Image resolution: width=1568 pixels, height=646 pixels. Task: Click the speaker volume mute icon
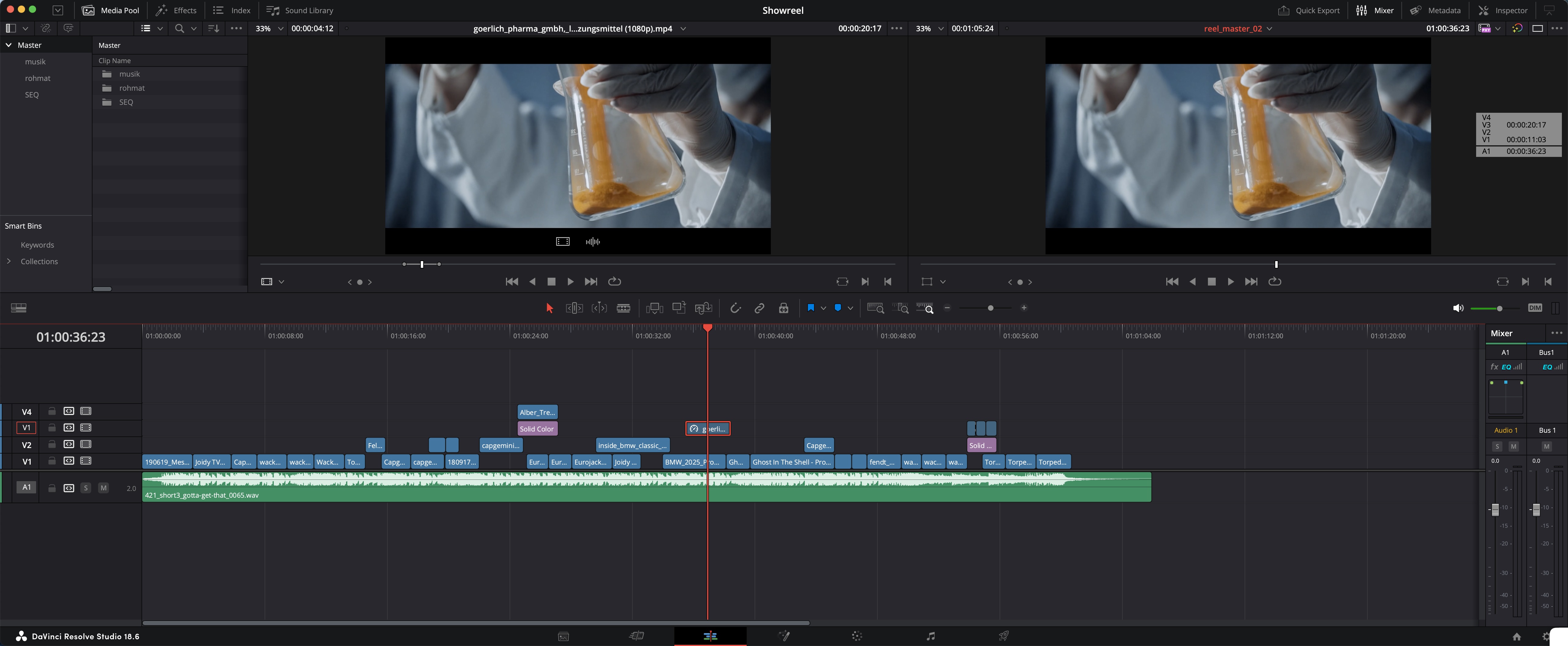1458,308
